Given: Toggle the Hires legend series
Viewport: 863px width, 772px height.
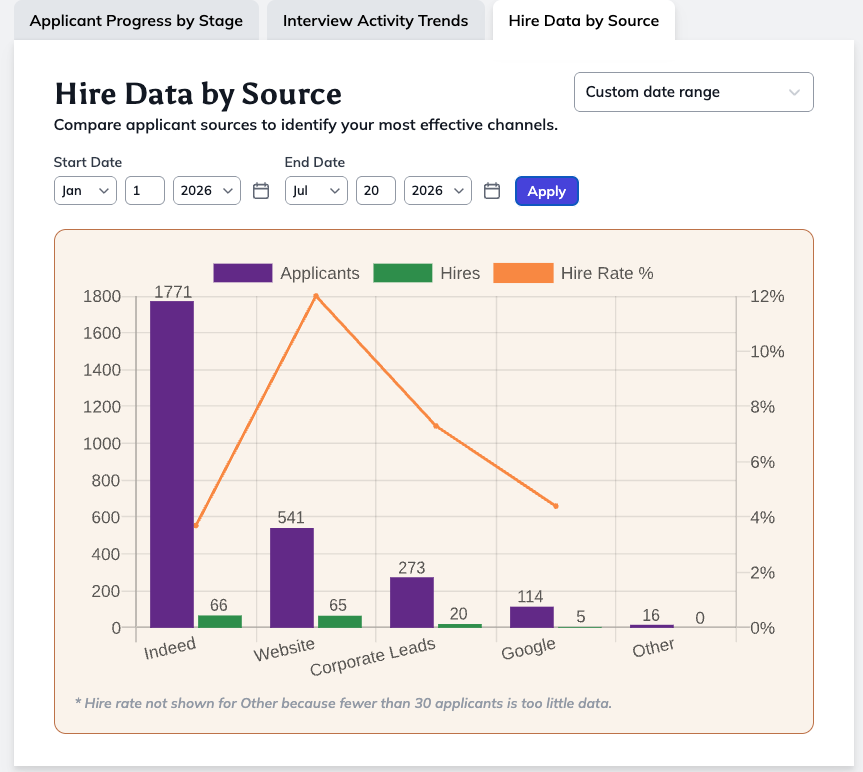Looking at the screenshot, I should click(x=427, y=273).
